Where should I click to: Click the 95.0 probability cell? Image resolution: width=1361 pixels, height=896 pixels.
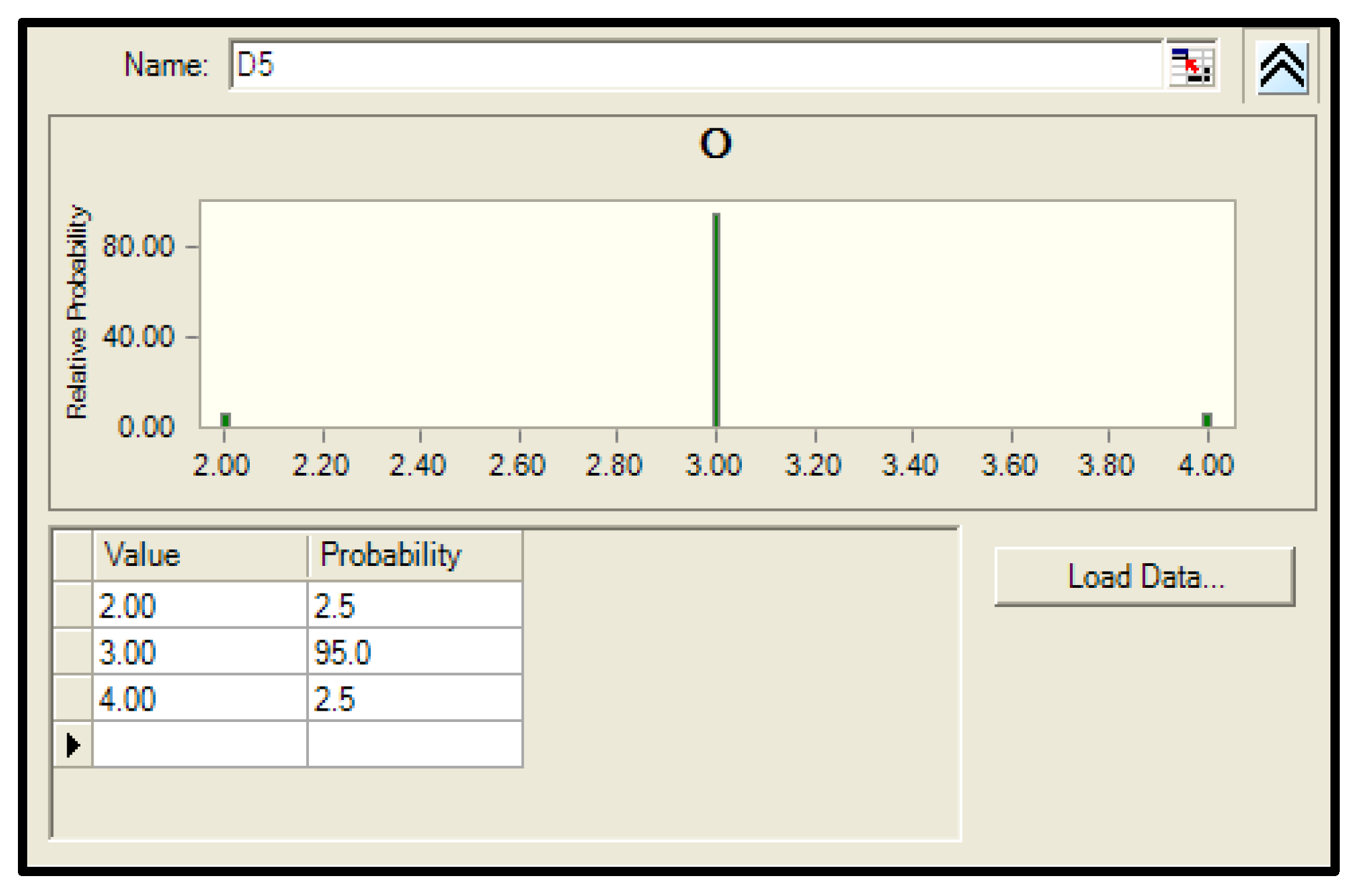click(x=414, y=652)
